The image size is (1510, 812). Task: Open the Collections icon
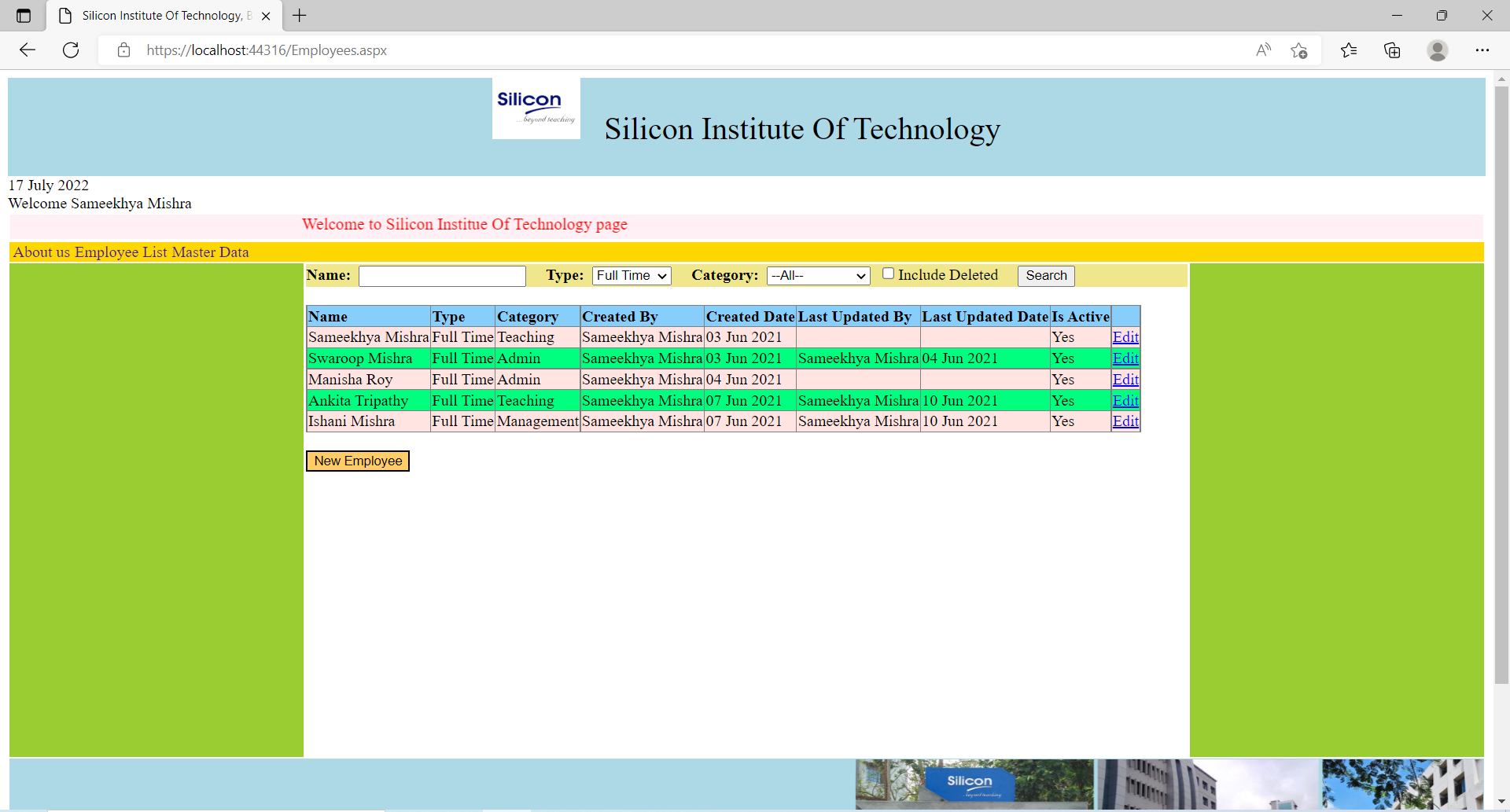pos(1392,50)
